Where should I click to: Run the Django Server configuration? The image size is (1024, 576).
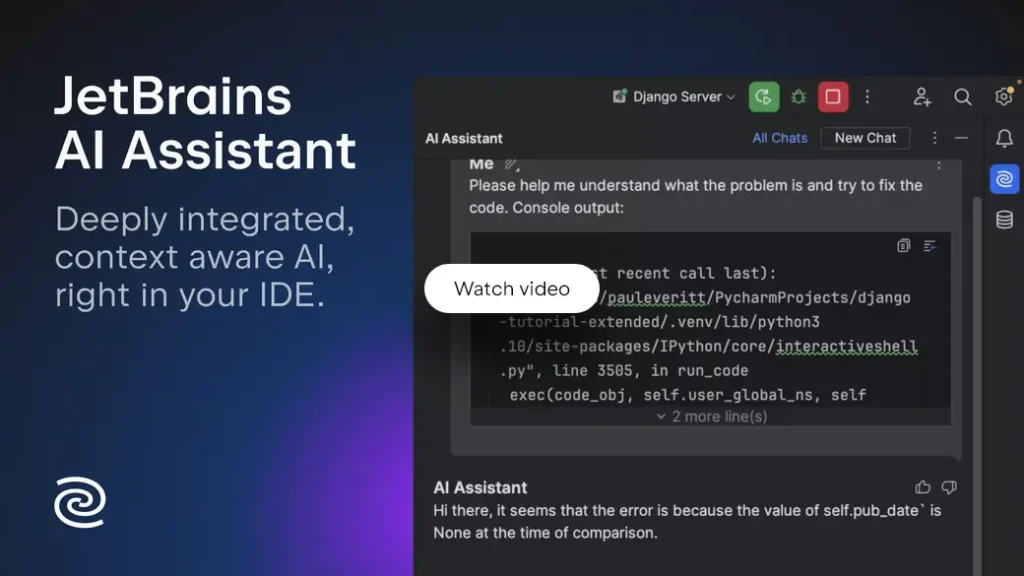click(763, 96)
